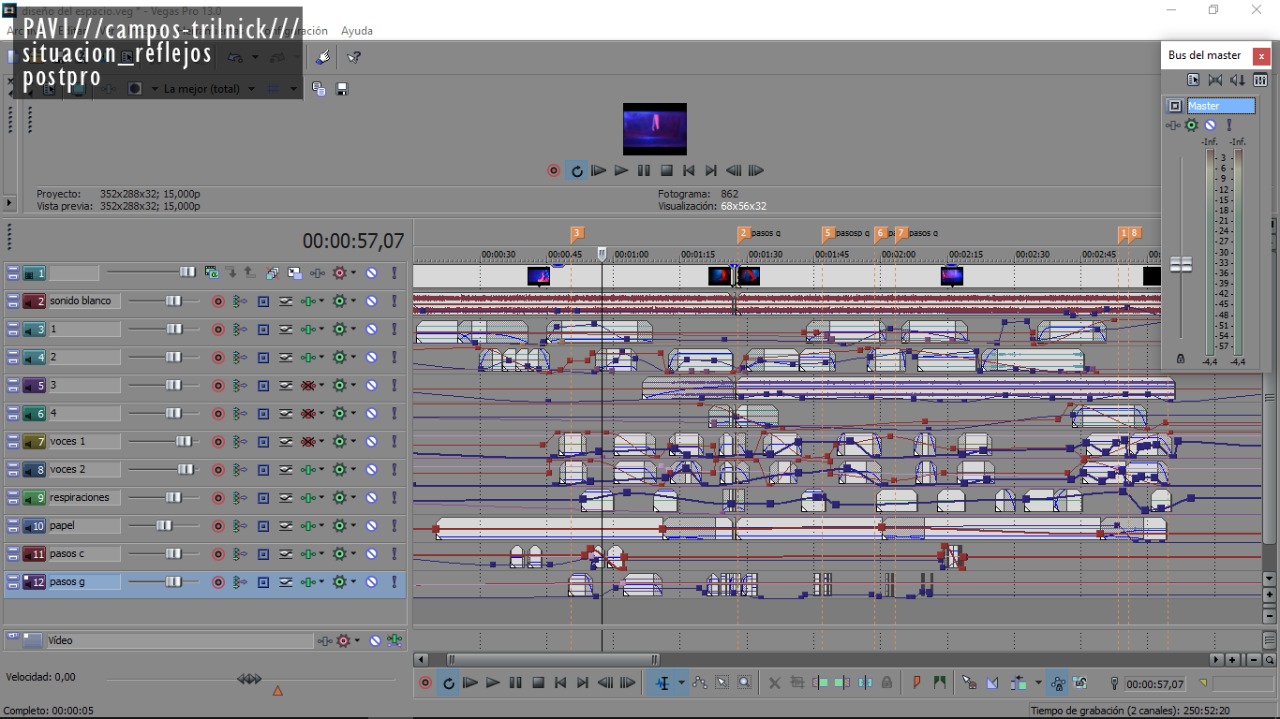1280x719 pixels.
Task: Start recording with the bottom transport record button
Action: 426,683
